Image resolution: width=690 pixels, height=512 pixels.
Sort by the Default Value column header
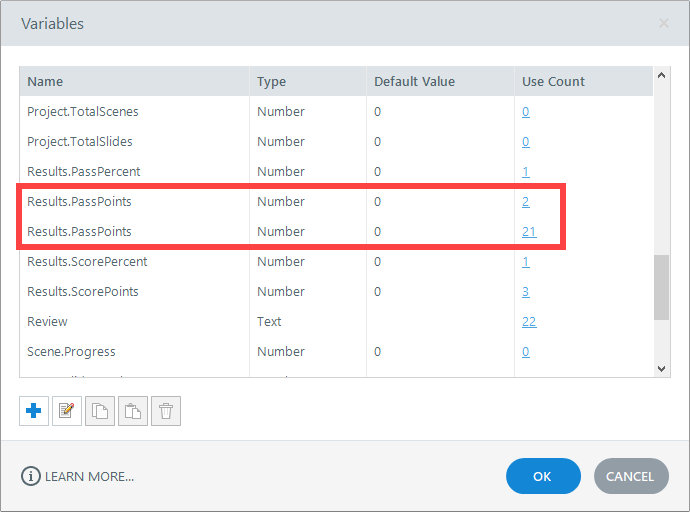[x=414, y=81]
